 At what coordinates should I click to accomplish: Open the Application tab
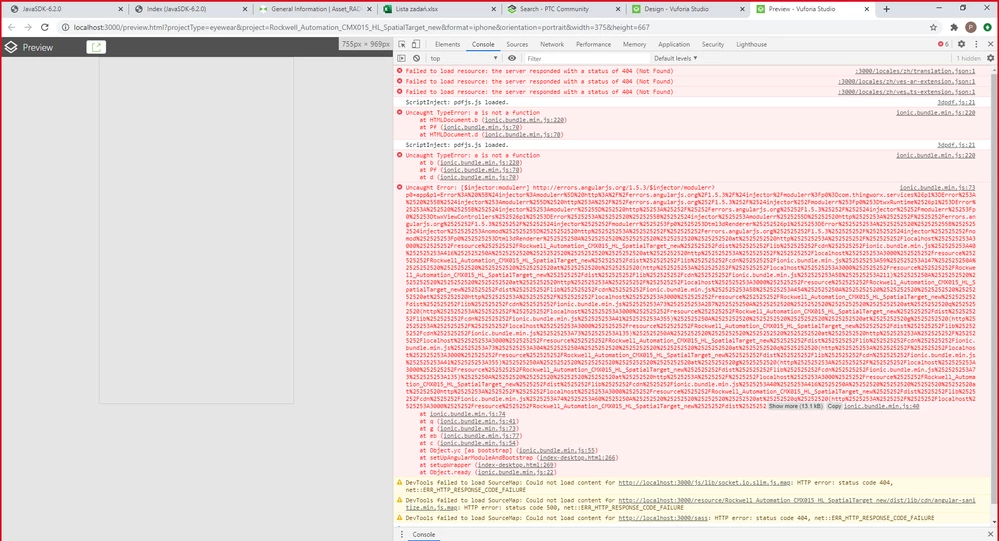pos(673,44)
